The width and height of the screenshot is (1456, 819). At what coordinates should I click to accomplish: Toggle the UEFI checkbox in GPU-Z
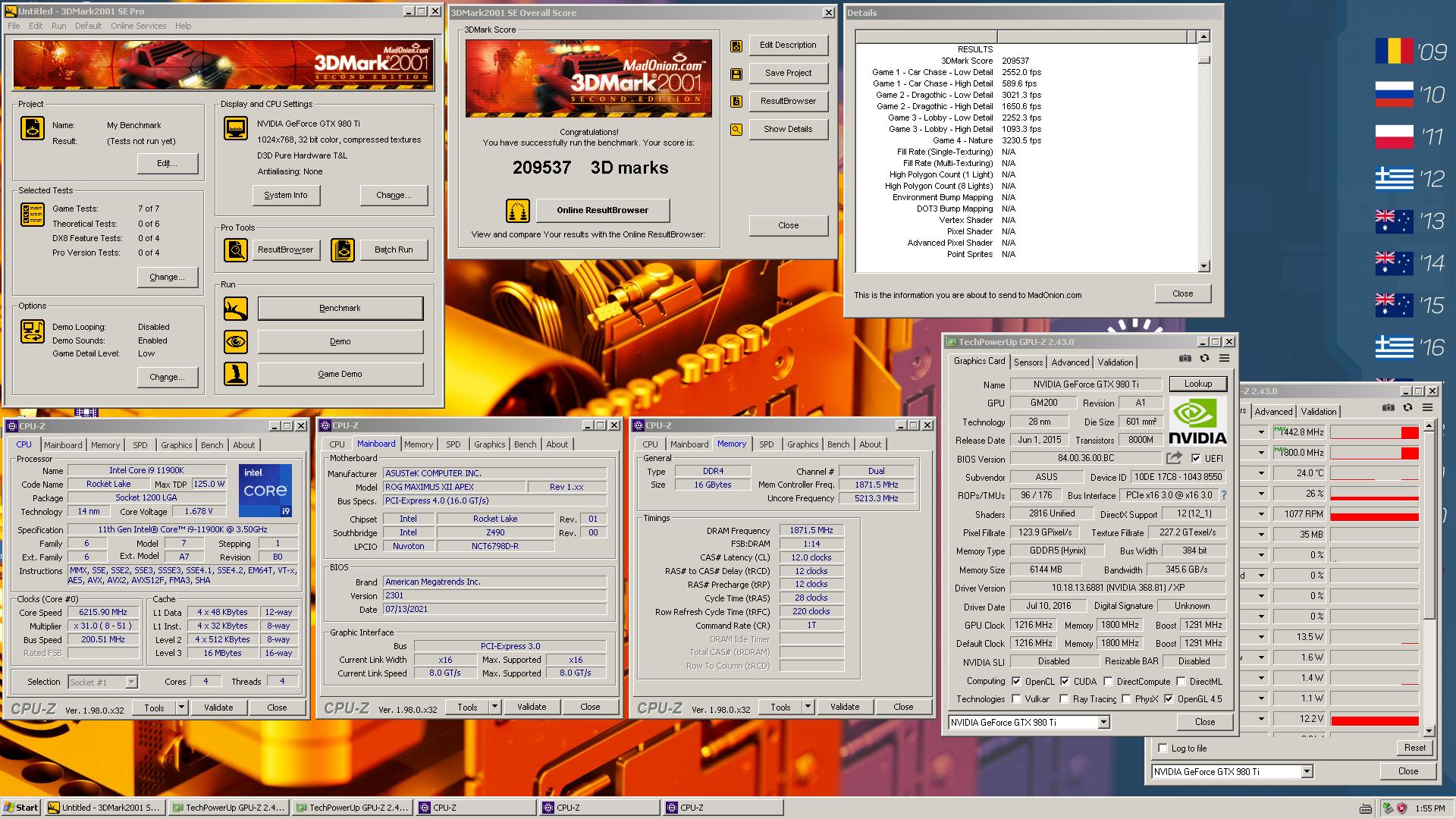pyautogui.click(x=1196, y=458)
